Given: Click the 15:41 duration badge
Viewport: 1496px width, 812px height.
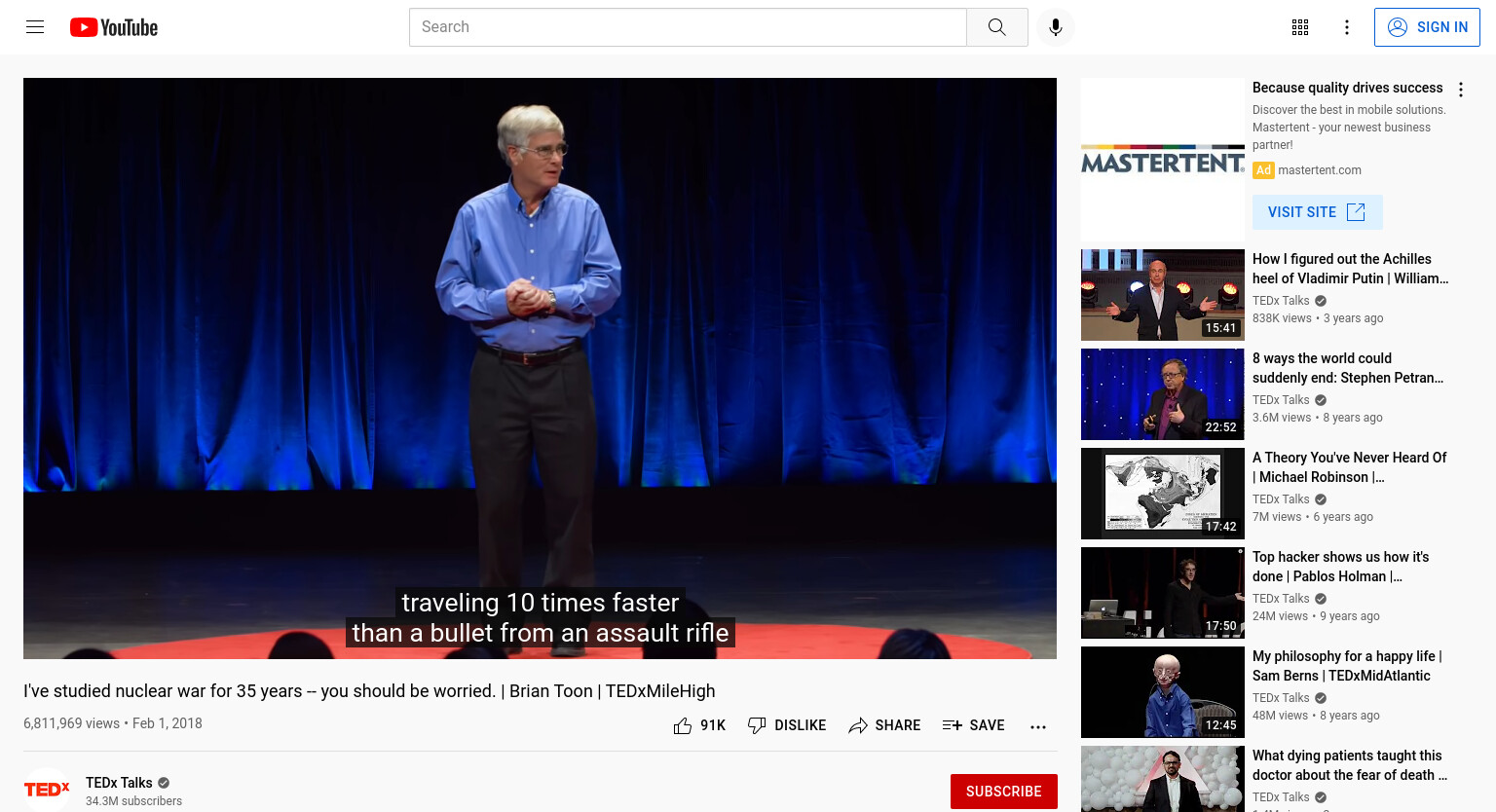Looking at the screenshot, I should (1220, 328).
